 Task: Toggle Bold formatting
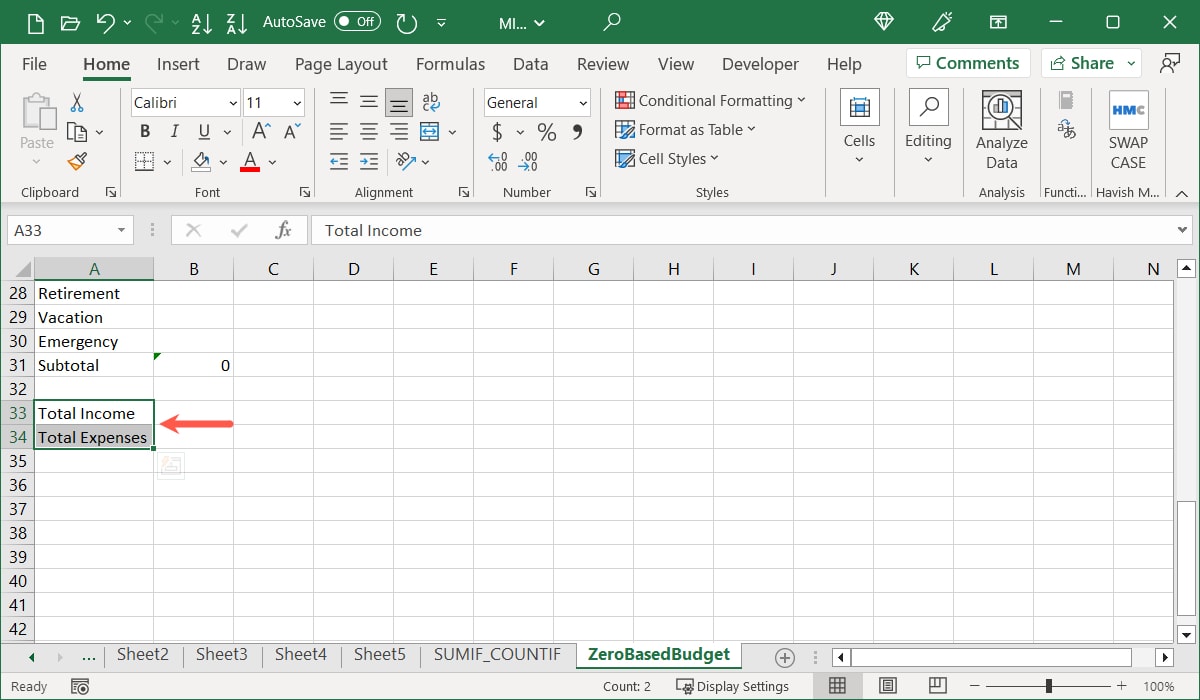[145, 132]
